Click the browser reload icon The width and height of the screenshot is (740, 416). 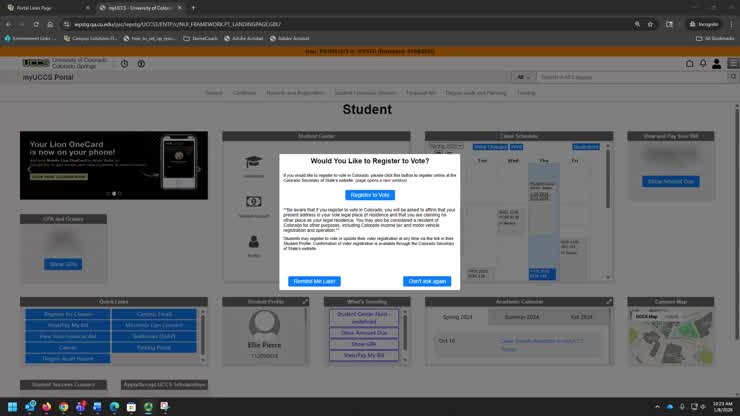[x=36, y=23]
